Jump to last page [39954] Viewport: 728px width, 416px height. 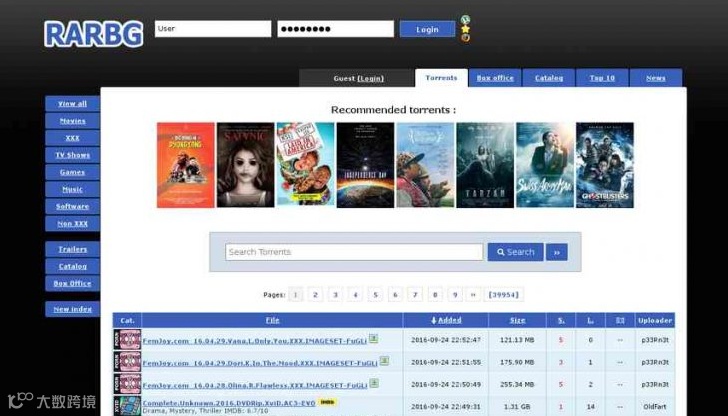(x=504, y=295)
